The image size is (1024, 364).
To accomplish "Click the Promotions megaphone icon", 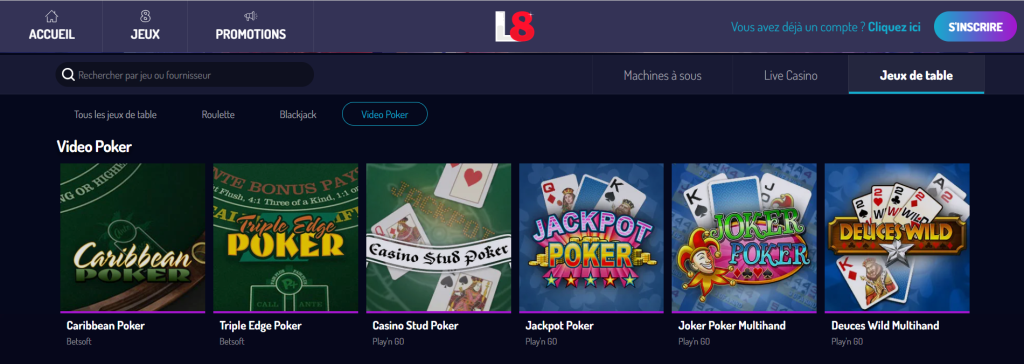I will pyautogui.click(x=251, y=16).
